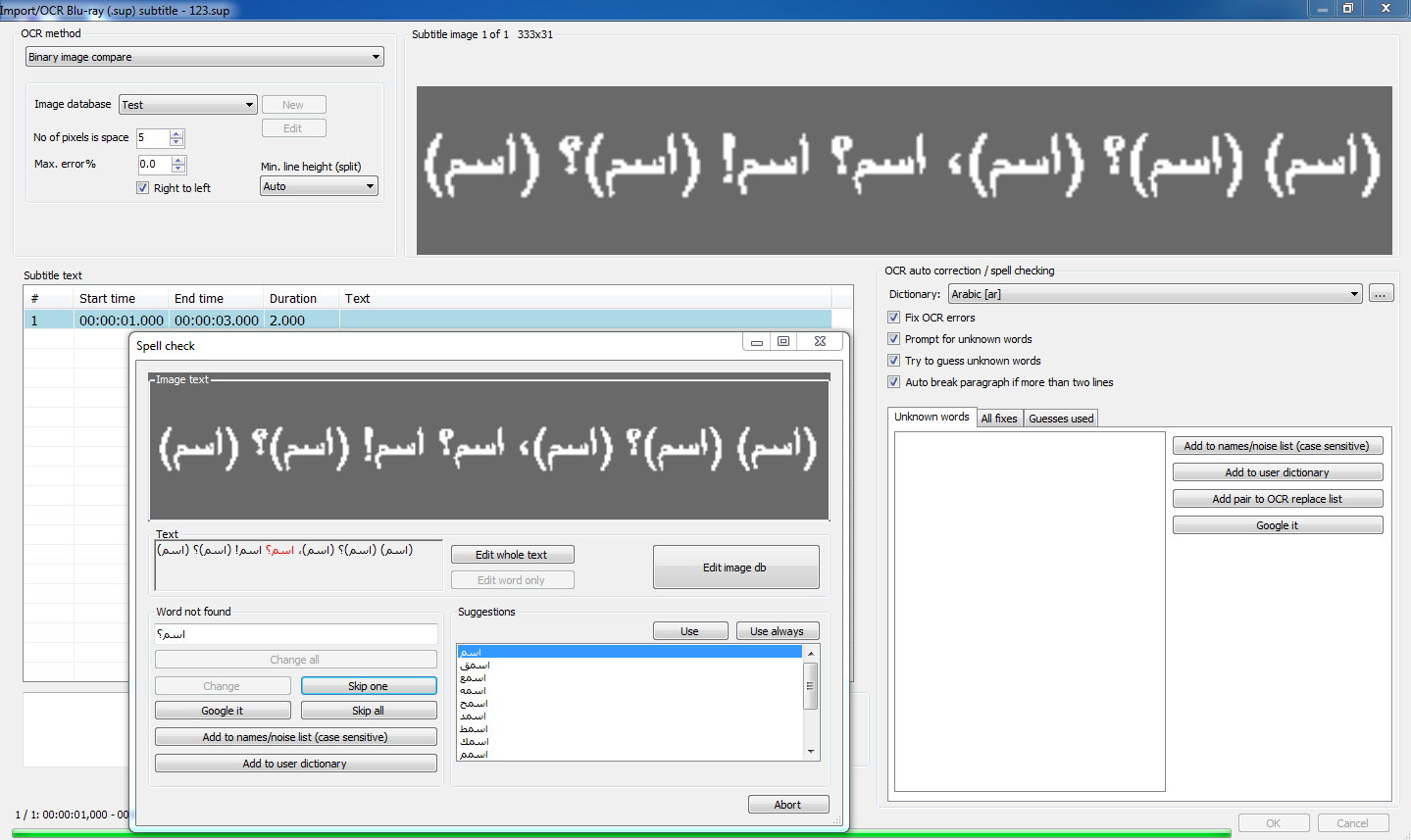Click the Edit whole text button

[x=512, y=555]
